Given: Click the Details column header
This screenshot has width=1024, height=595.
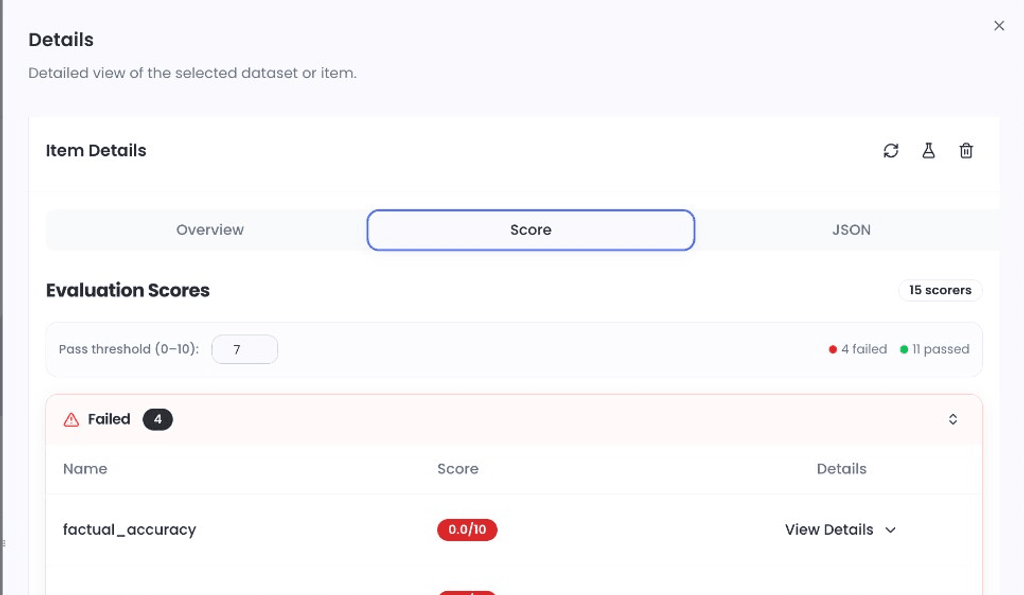Looking at the screenshot, I should (841, 469).
